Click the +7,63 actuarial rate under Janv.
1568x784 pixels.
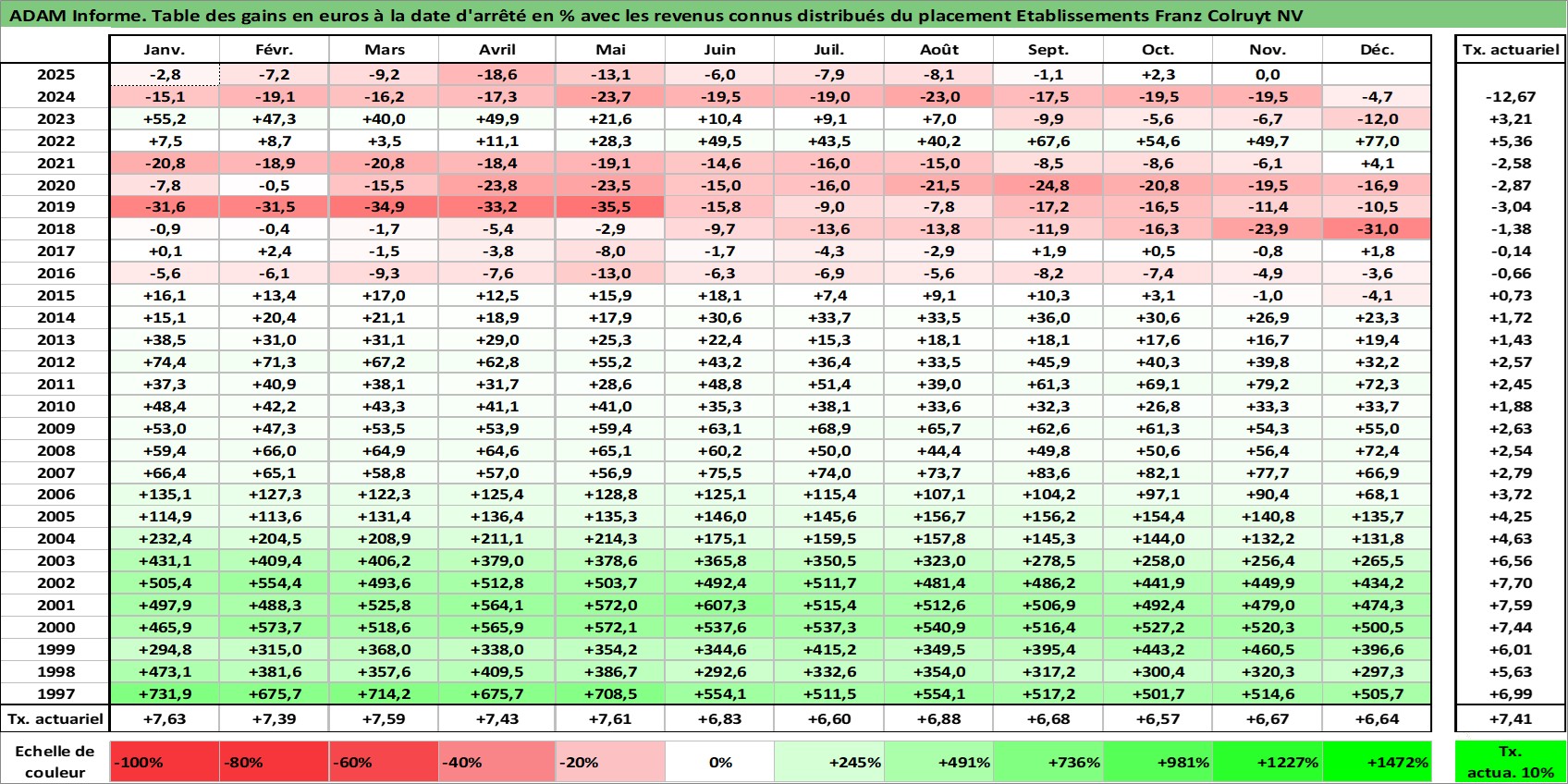point(165,719)
